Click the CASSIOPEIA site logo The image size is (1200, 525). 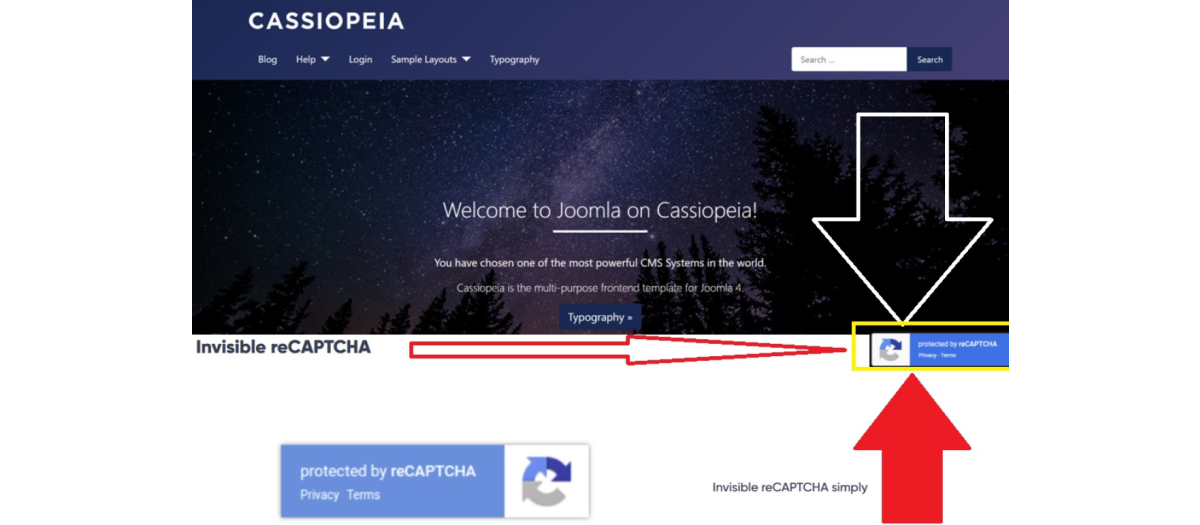(326, 21)
